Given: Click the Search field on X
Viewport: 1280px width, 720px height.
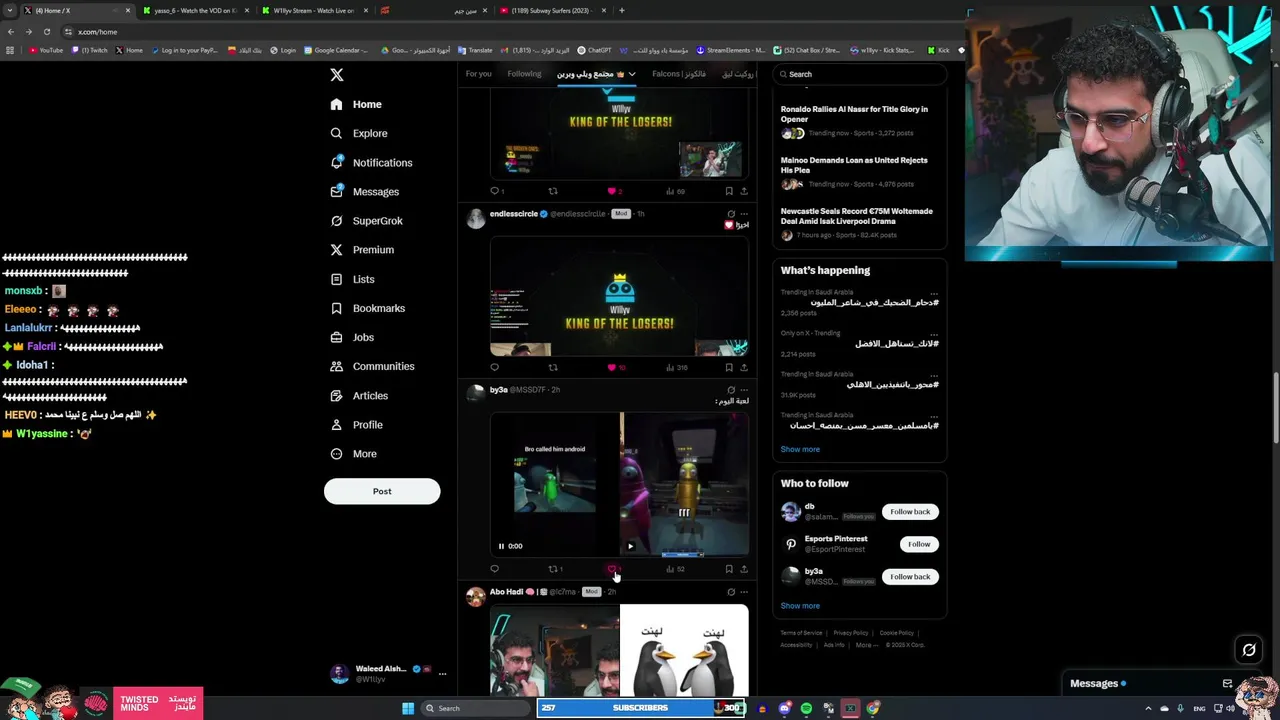Looking at the screenshot, I should click(860, 74).
